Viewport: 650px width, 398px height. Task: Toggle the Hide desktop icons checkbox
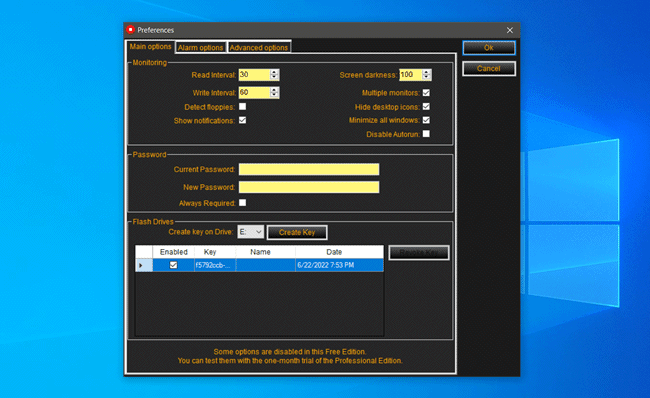click(426, 107)
